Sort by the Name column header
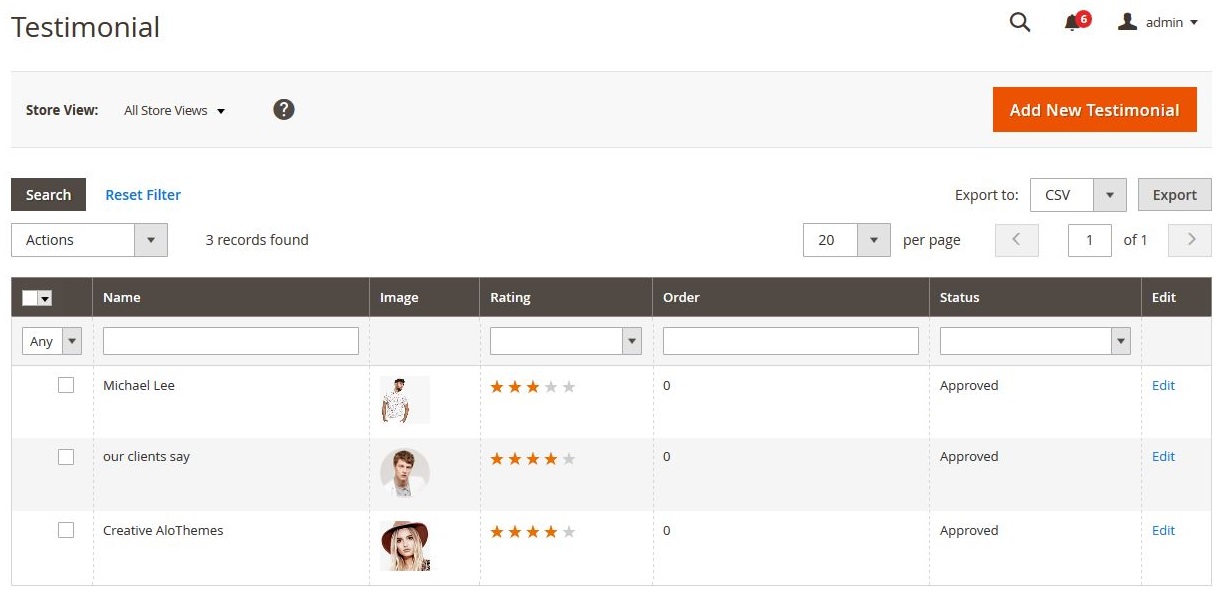Viewport: 1225px width, 599px height. pos(122,297)
